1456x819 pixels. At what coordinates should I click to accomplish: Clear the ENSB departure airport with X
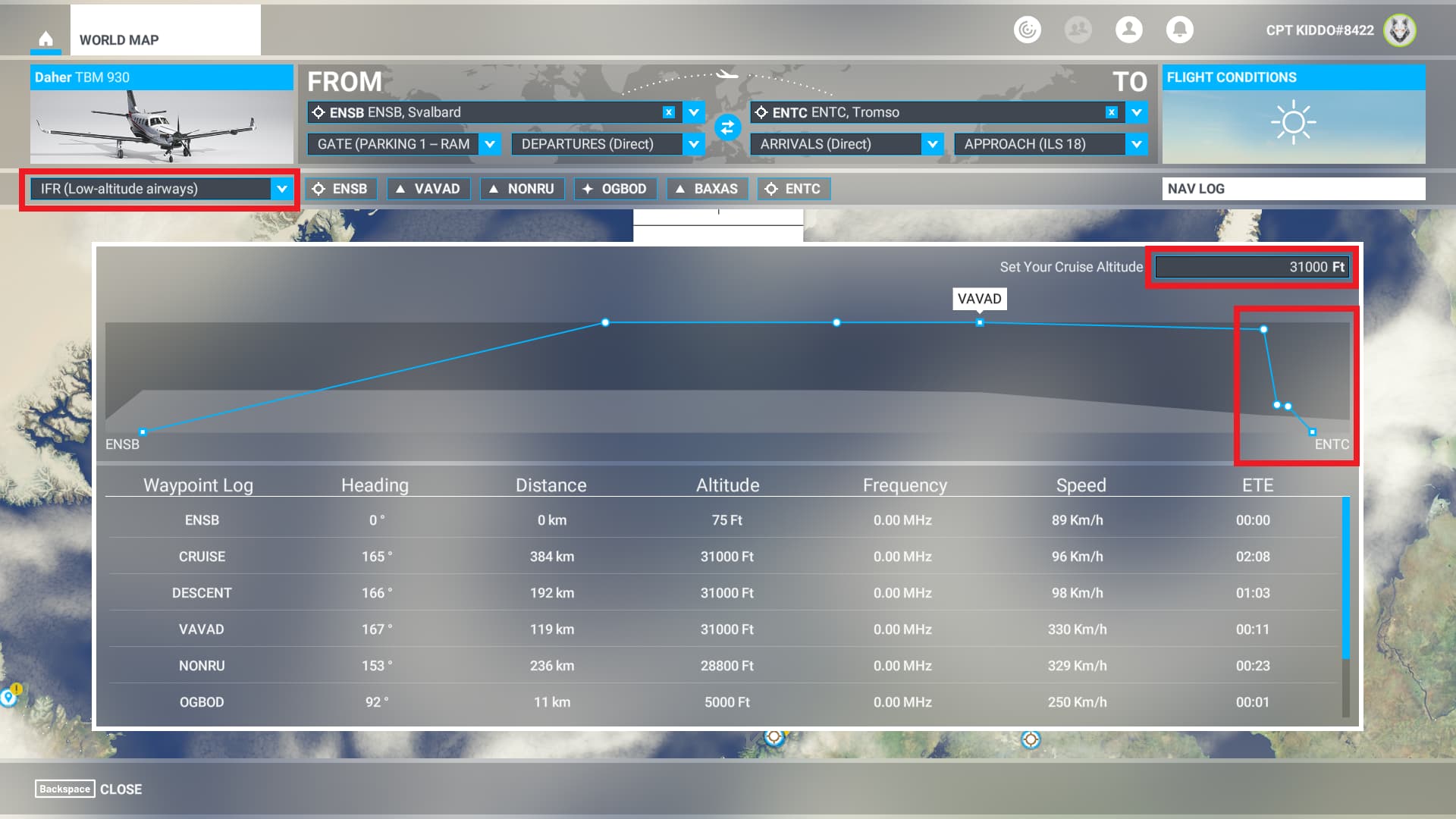point(668,112)
